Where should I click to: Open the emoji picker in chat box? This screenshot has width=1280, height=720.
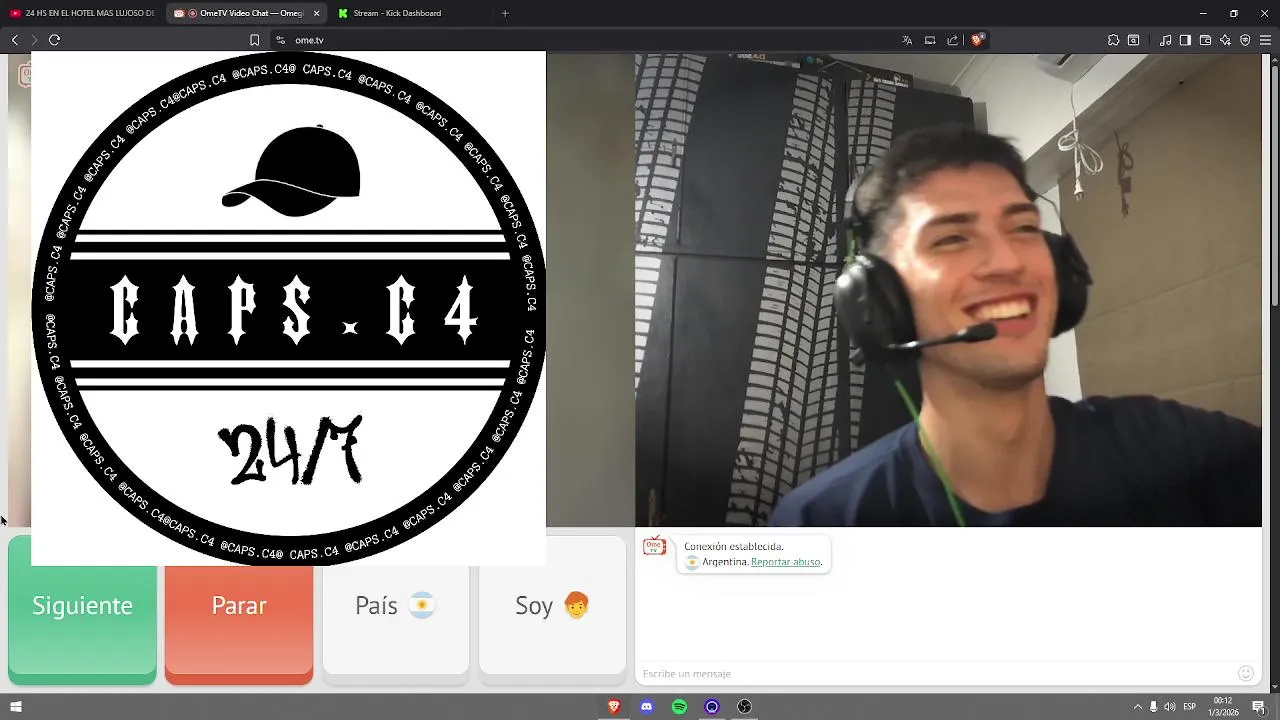[x=1245, y=673]
